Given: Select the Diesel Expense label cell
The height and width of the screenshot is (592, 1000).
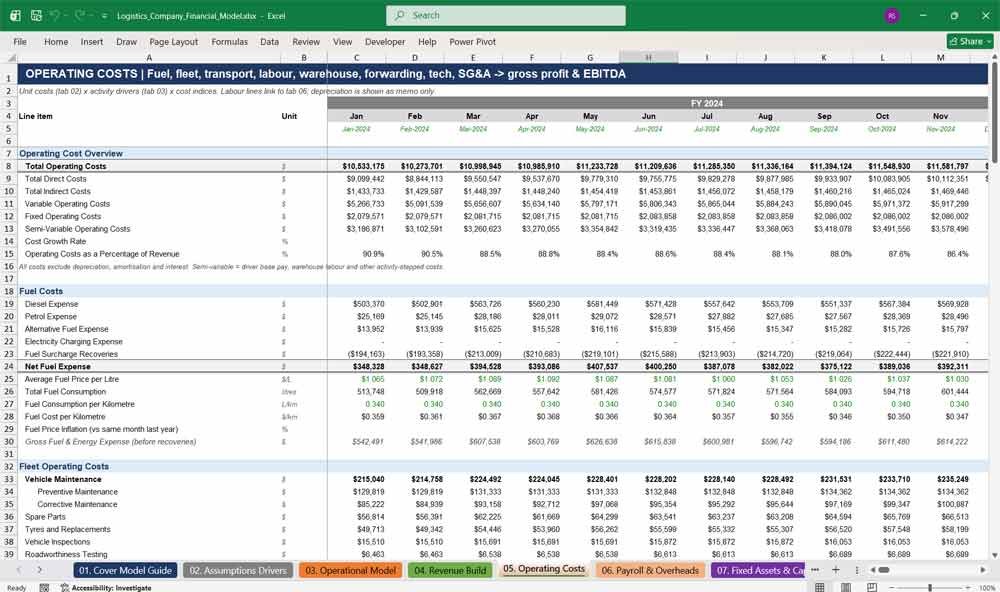Looking at the screenshot, I should coord(150,304).
